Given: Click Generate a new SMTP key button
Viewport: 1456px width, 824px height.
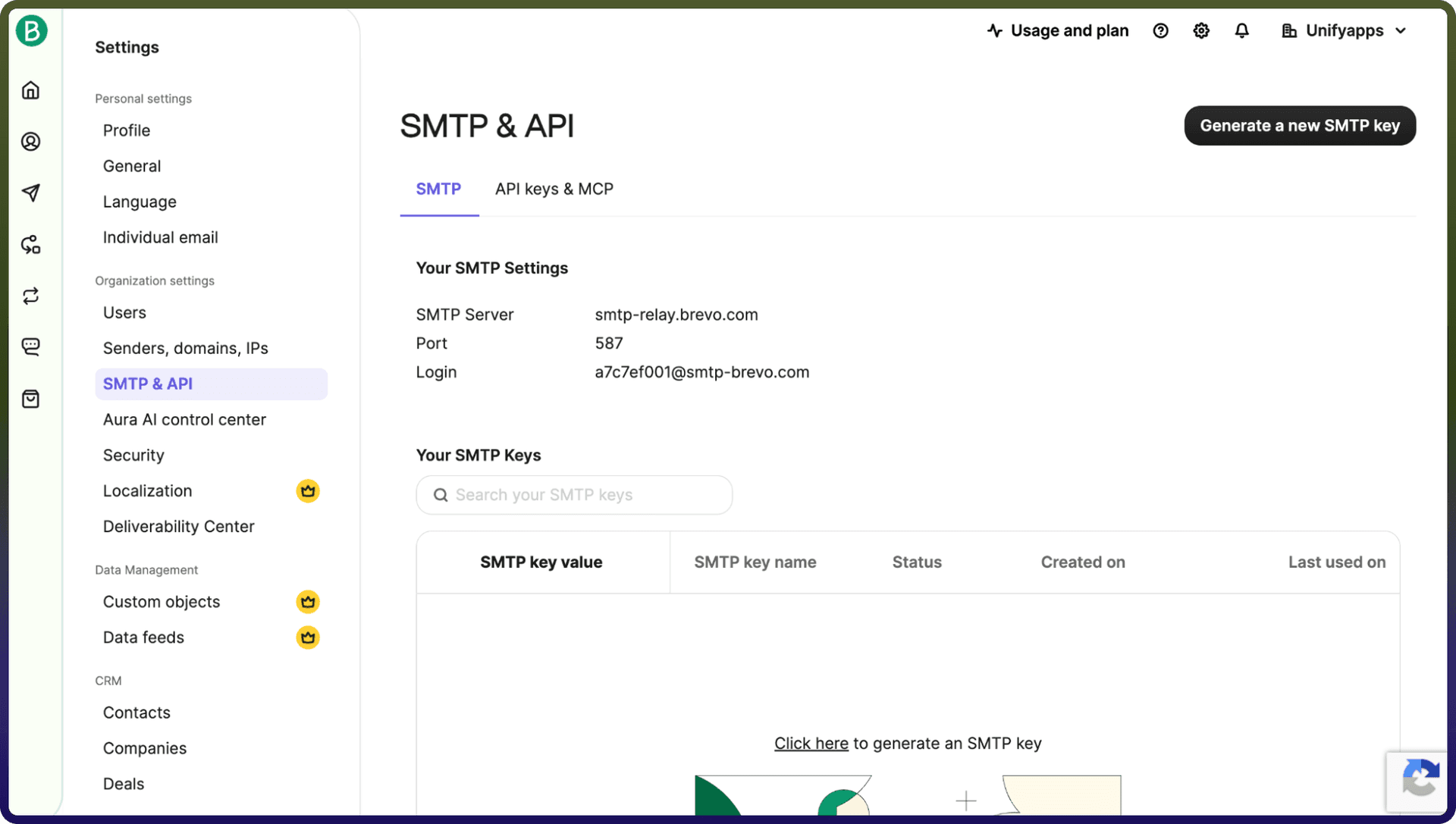Looking at the screenshot, I should click(1300, 126).
